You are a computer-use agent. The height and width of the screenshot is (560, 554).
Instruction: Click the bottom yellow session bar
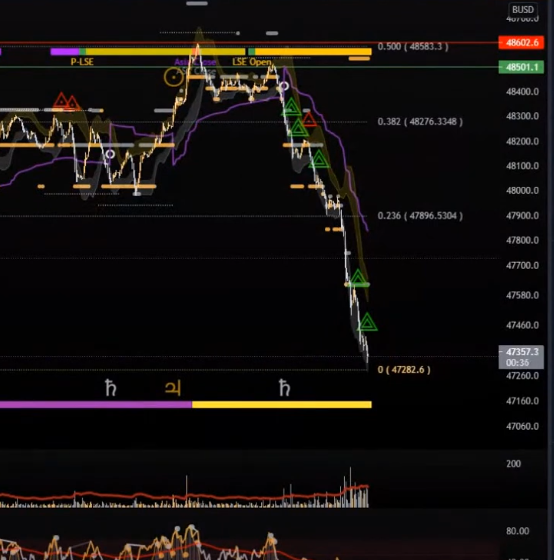(x=282, y=405)
